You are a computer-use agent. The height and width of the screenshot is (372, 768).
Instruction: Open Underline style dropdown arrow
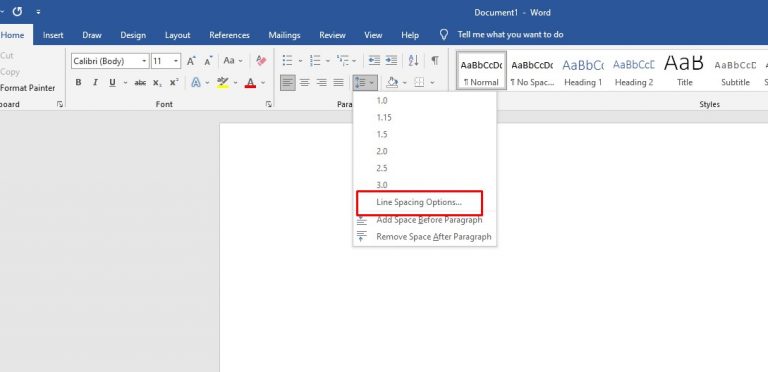pos(125,83)
